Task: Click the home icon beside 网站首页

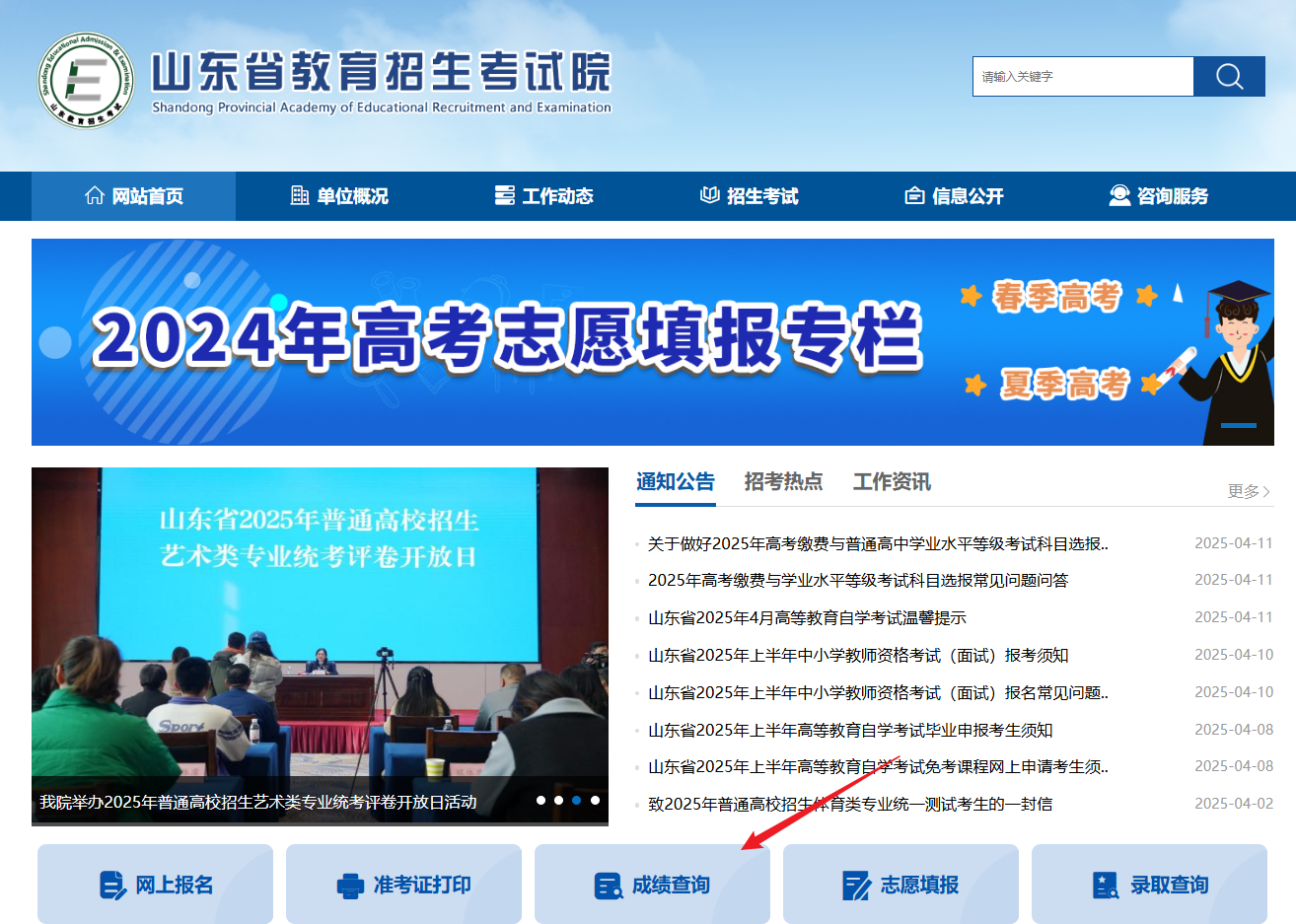Action: (93, 195)
